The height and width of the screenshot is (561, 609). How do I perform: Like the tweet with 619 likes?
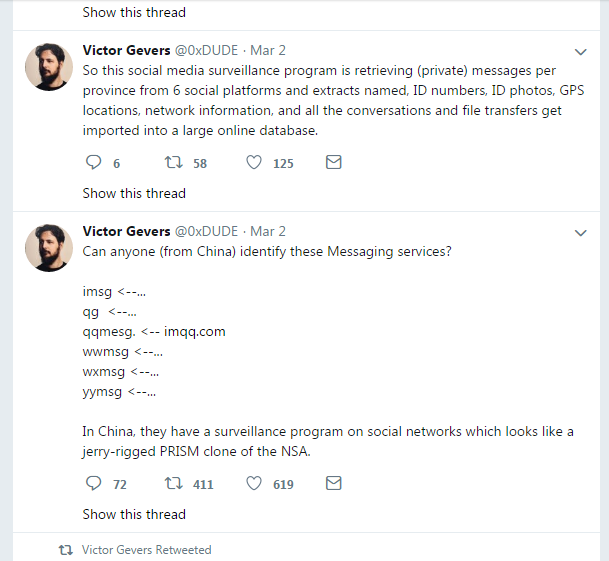pos(254,484)
